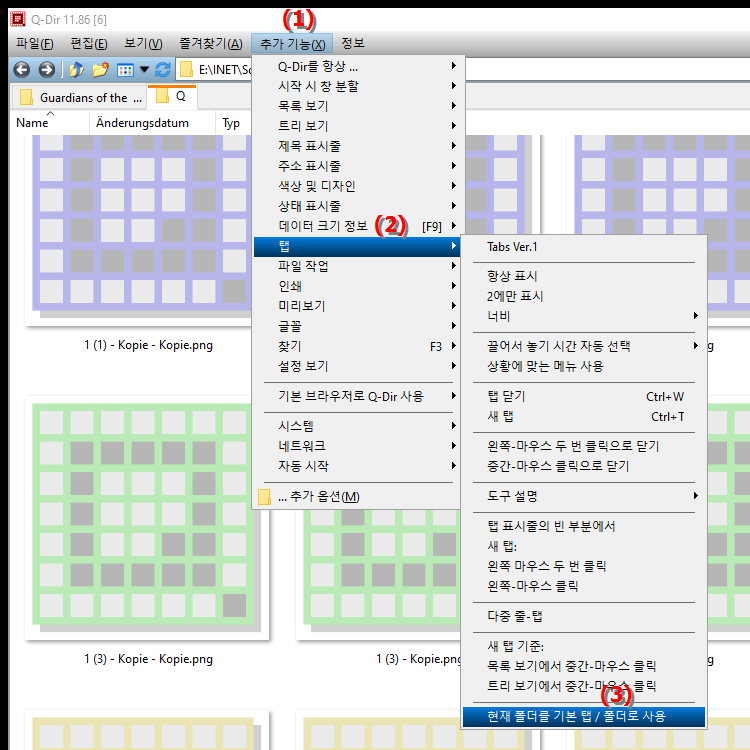
Task: Toggle 중간-마우스 클릭으로 닫기
Action: [x=584, y=466]
